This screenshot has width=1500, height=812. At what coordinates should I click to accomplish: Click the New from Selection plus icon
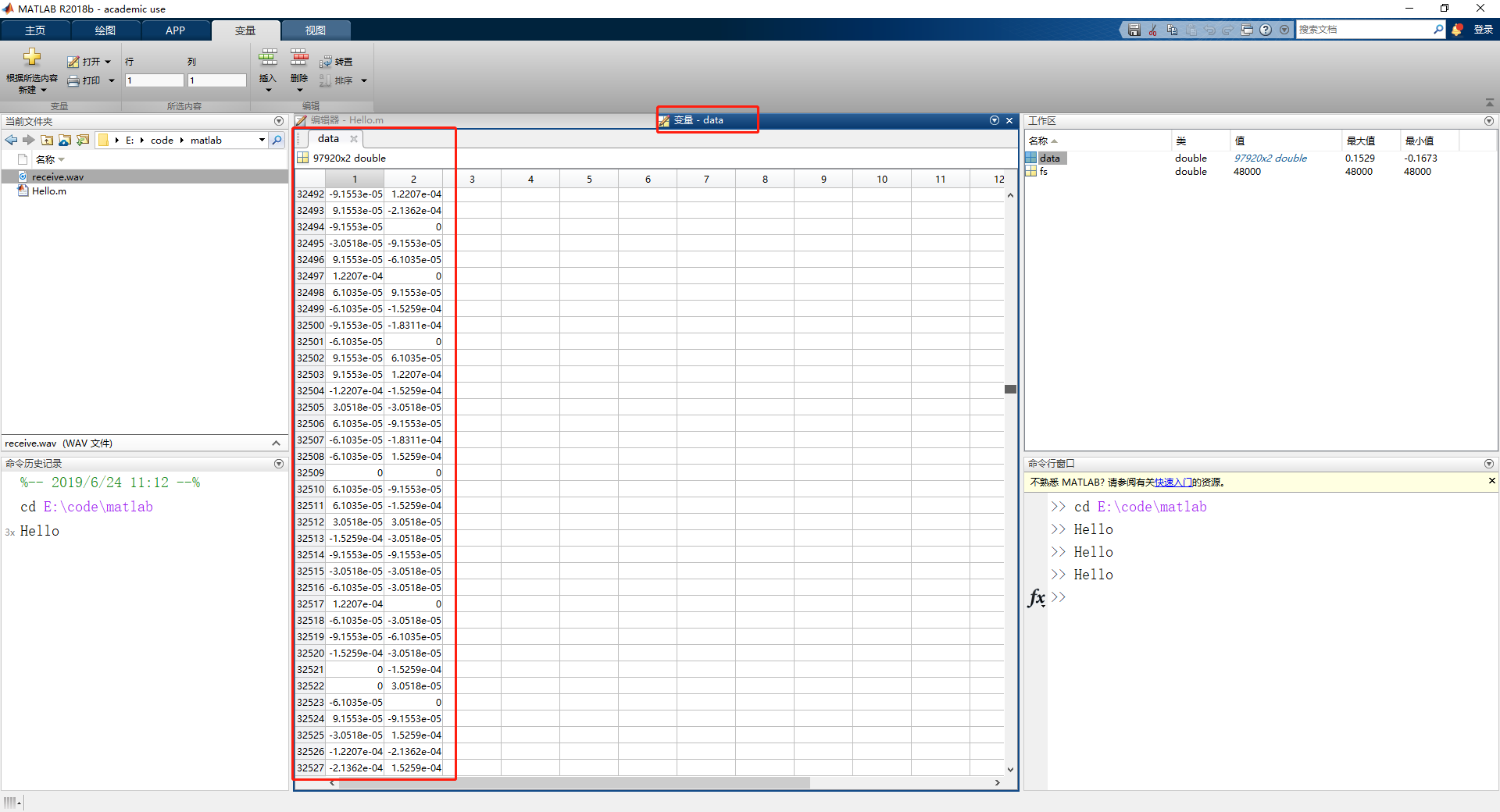(x=32, y=57)
